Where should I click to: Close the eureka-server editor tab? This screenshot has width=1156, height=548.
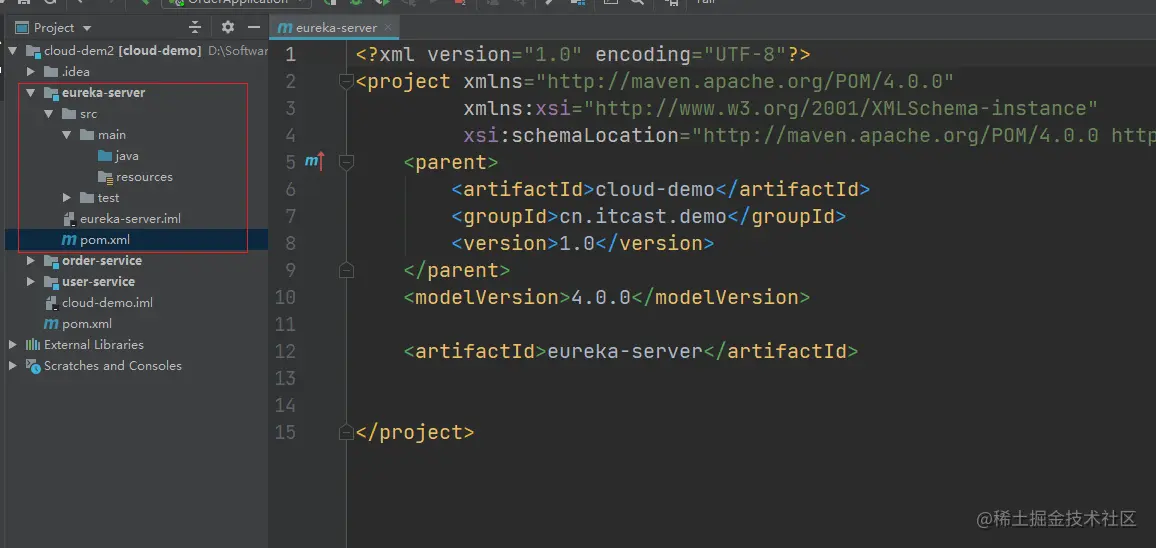pyautogui.click(x=389, y=28)
